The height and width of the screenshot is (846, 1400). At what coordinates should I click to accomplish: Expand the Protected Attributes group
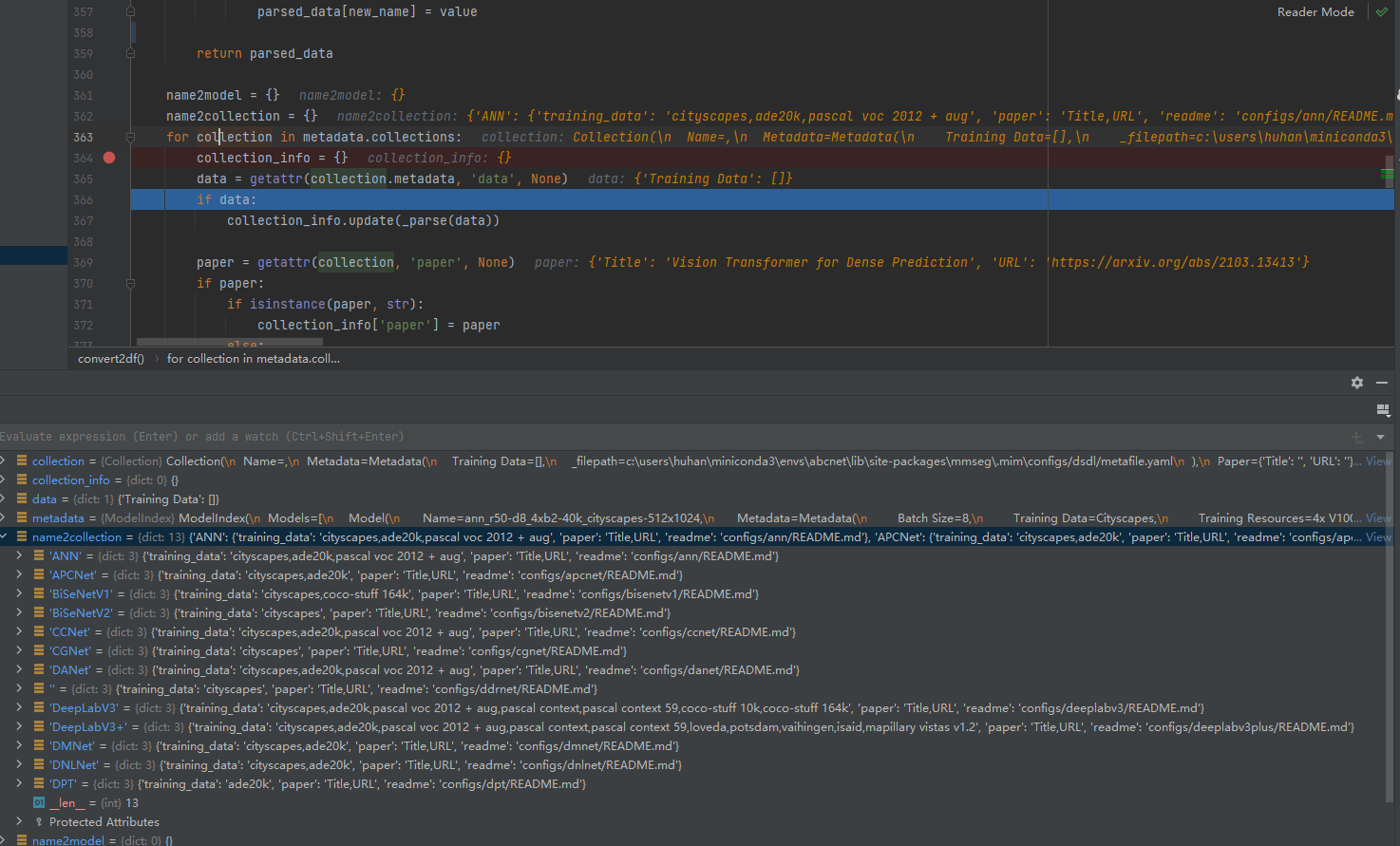point(21,821)
